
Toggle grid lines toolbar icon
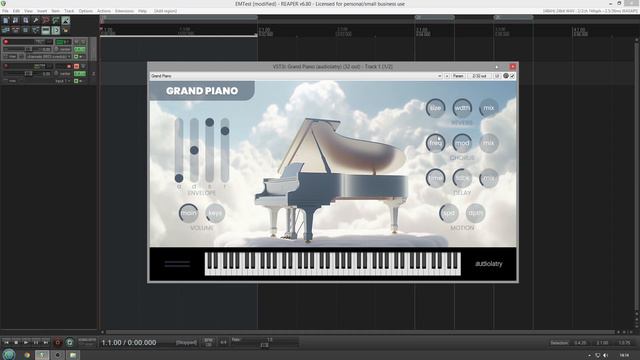[x=46, y=30]
